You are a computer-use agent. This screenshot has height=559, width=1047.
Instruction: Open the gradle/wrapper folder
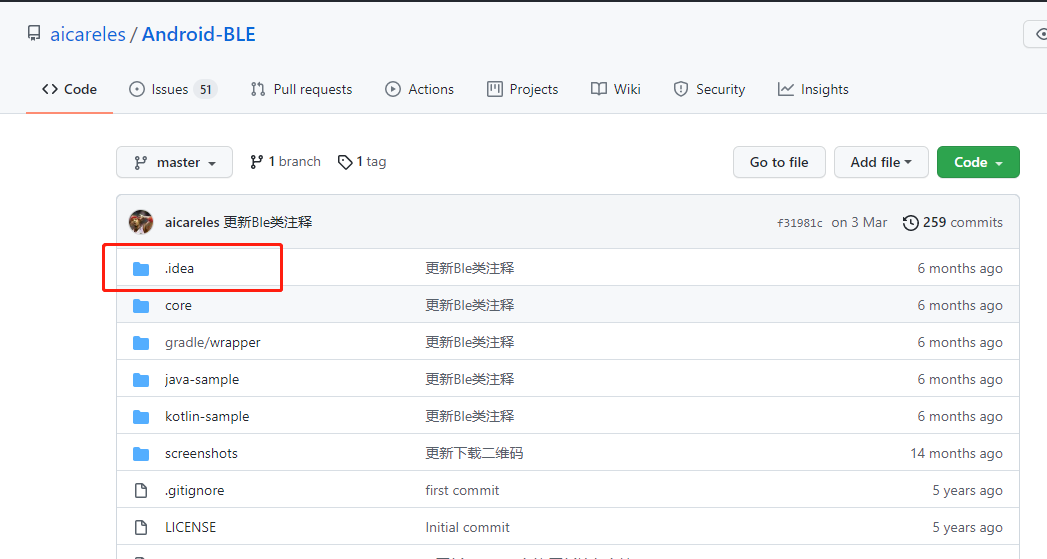tap(213, 343)
